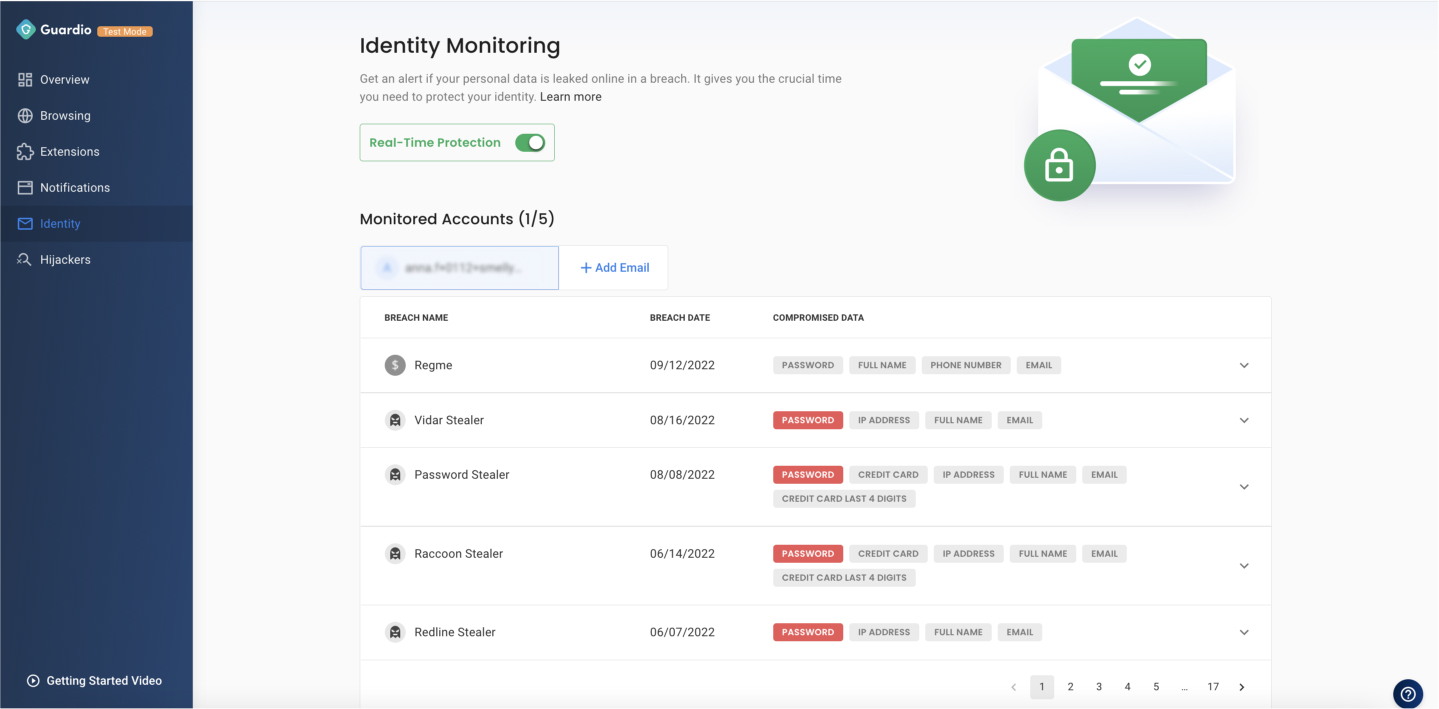The width and height of the screenshot is (1439, 709).
Task: Select the blurred monitored email tab
Action: (x=460, y=268)
